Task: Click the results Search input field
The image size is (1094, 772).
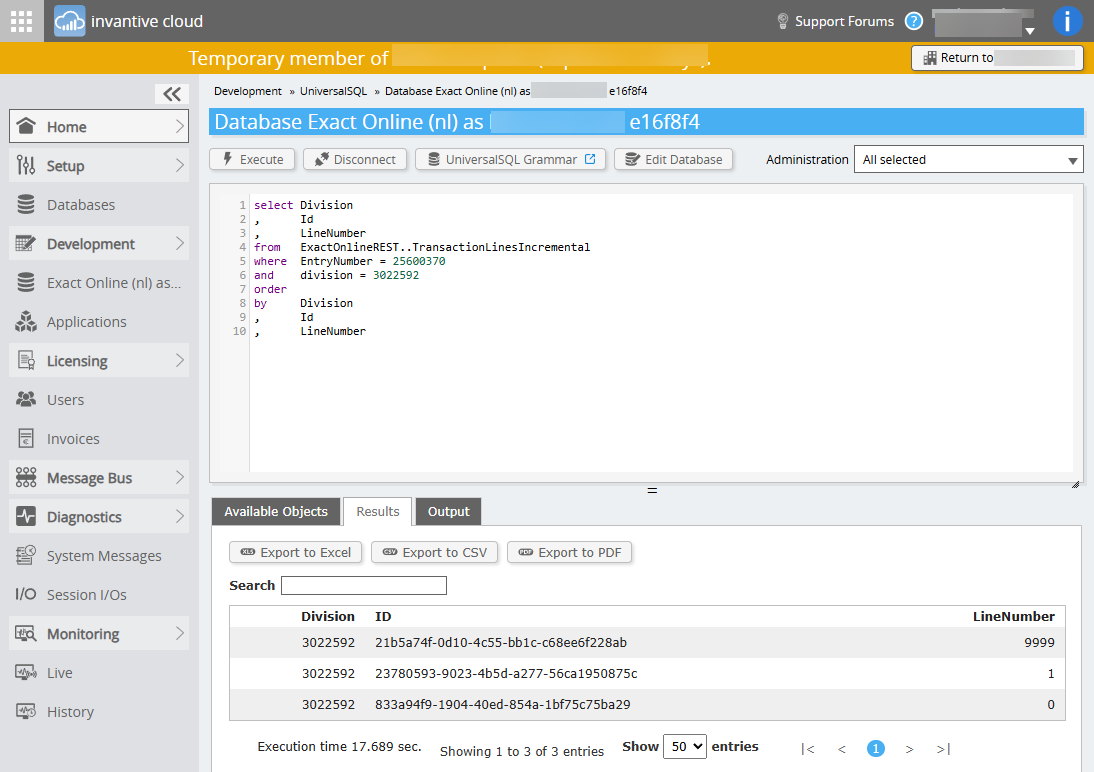Action: [363, 585]
